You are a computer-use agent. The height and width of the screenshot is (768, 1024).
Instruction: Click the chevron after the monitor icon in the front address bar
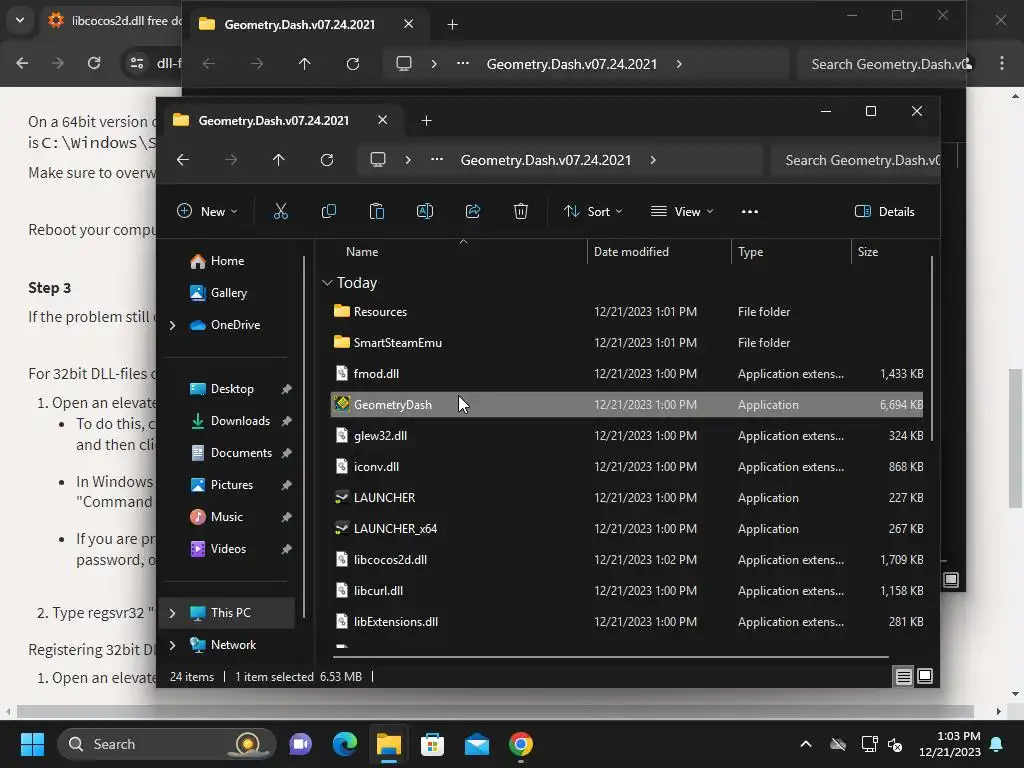[408, 160]
